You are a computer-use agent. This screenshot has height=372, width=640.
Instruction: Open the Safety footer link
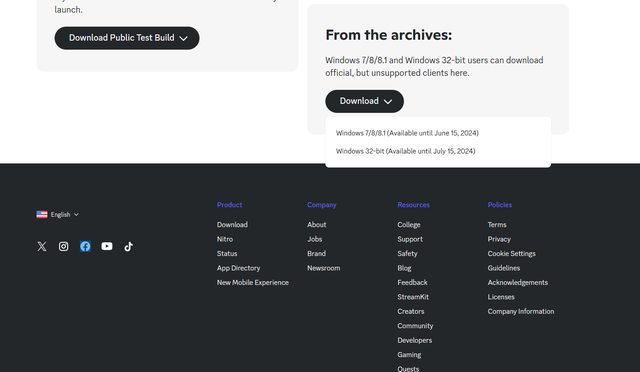tap(407, 254)
